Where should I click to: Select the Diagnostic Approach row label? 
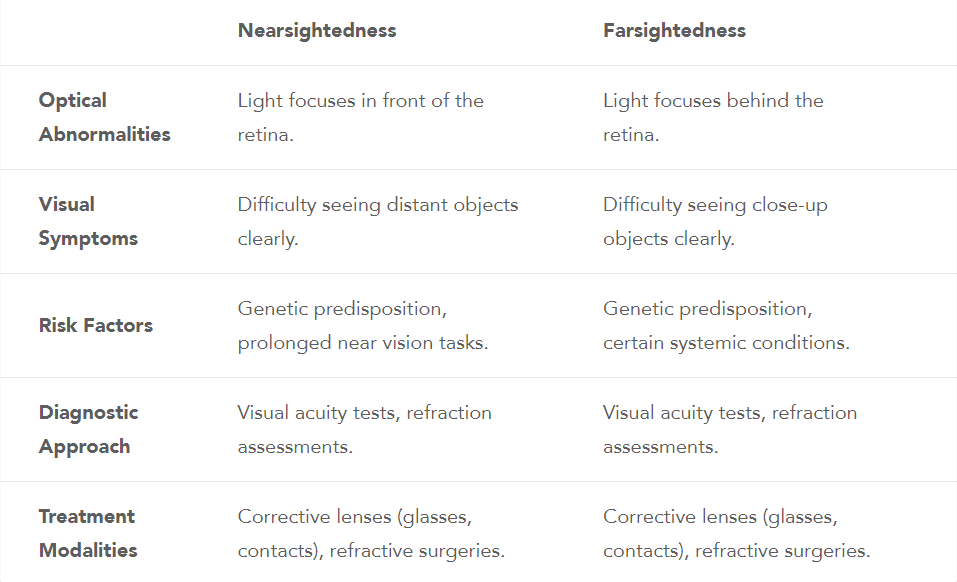(x=88, y=429)
